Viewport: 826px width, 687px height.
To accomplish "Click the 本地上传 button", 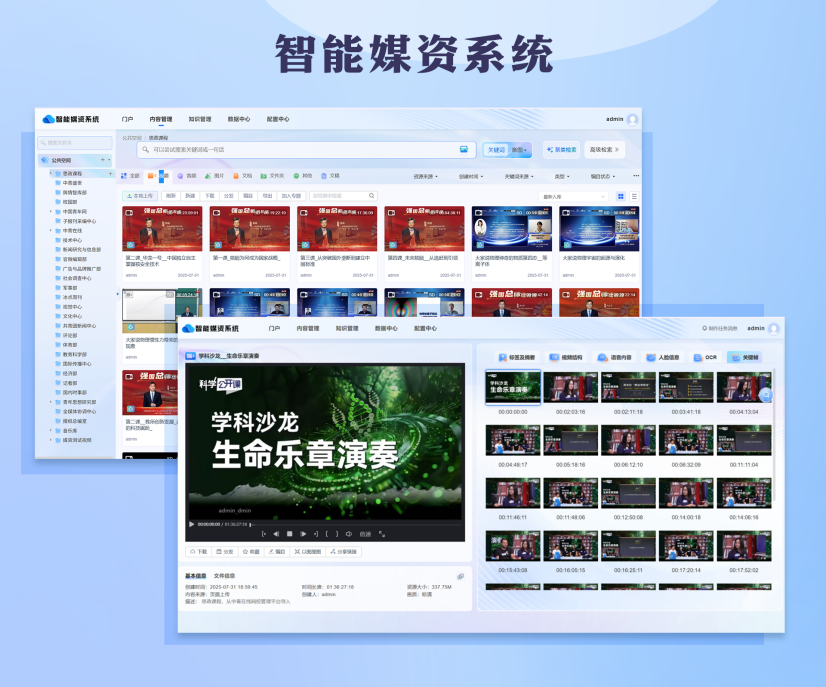I will tap(139, 196).
